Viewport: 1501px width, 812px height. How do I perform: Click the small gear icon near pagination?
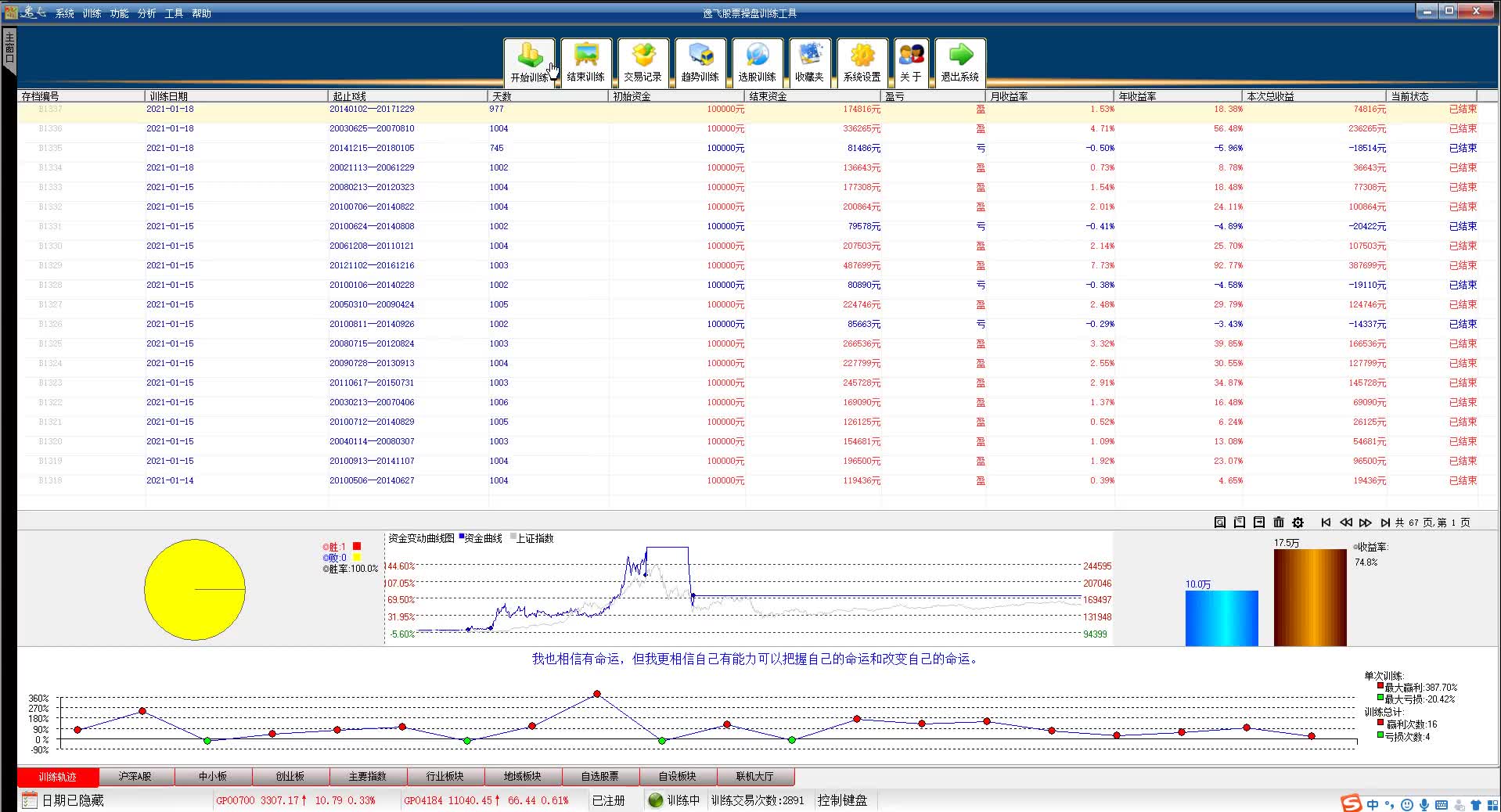point(1298,523)
